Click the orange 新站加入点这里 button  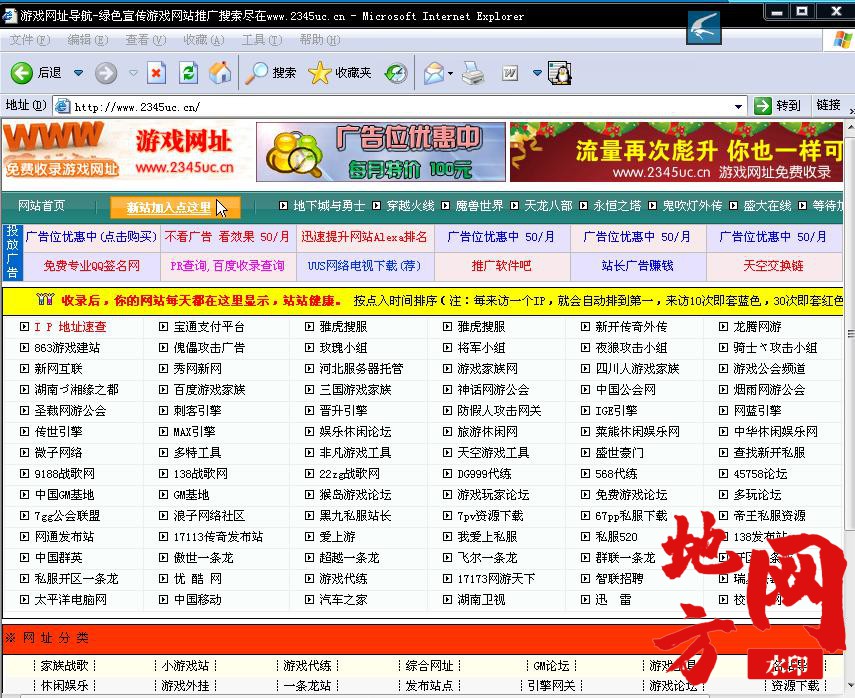pos(174,207)
